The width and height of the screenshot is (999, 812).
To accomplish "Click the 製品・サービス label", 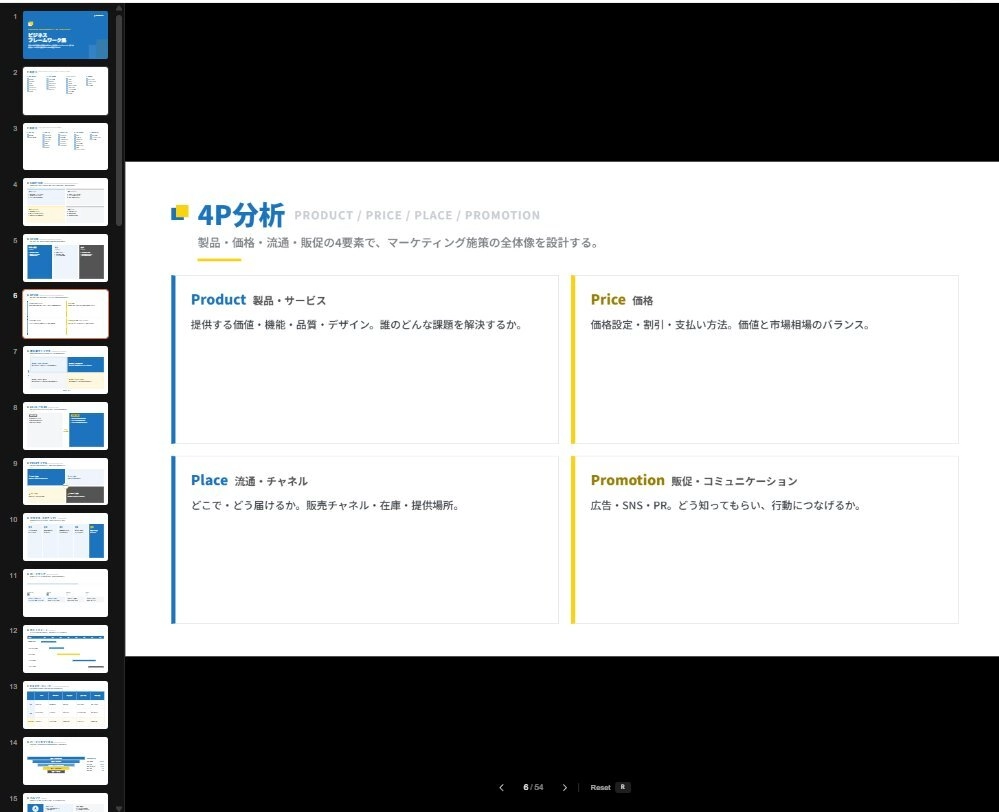I will (289, 301).
